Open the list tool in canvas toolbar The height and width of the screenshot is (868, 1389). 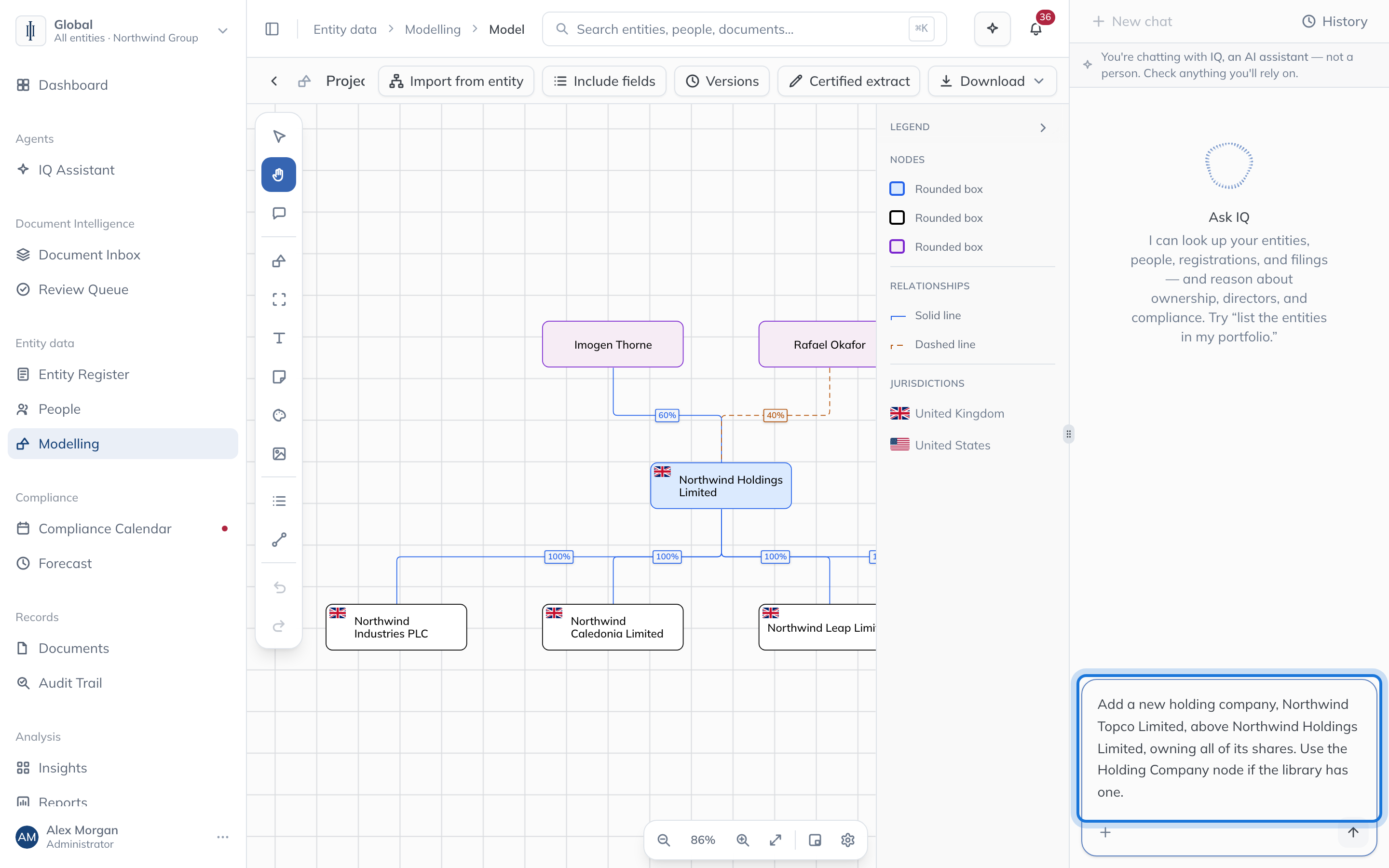click(279, 501)
